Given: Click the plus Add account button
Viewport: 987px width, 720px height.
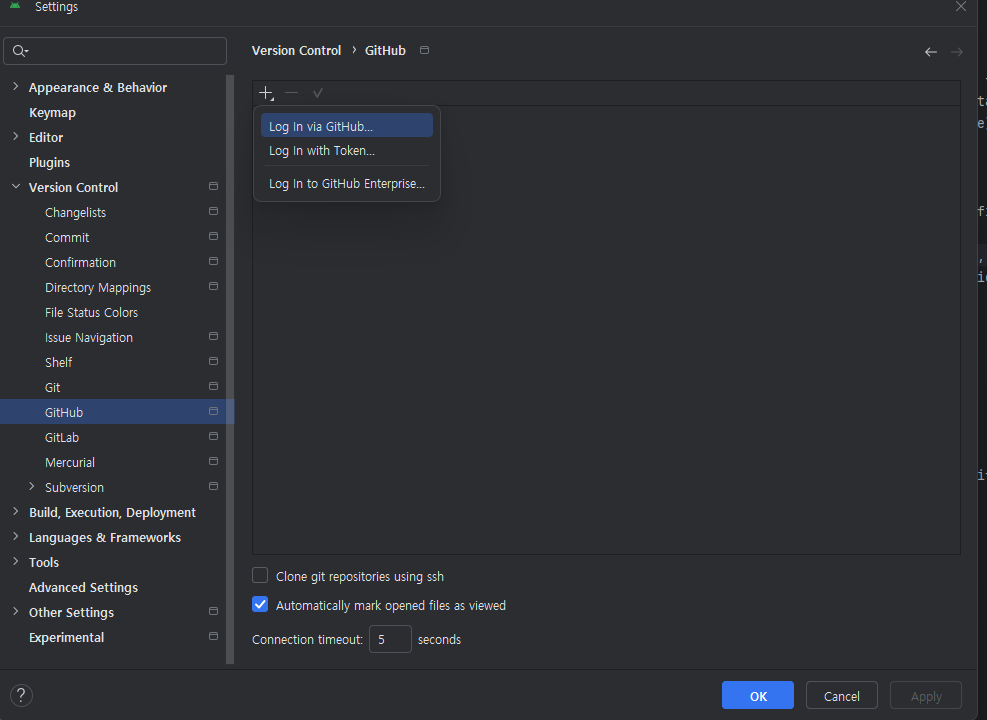Looking at the screenshot, I should click(x=266, y=94).
